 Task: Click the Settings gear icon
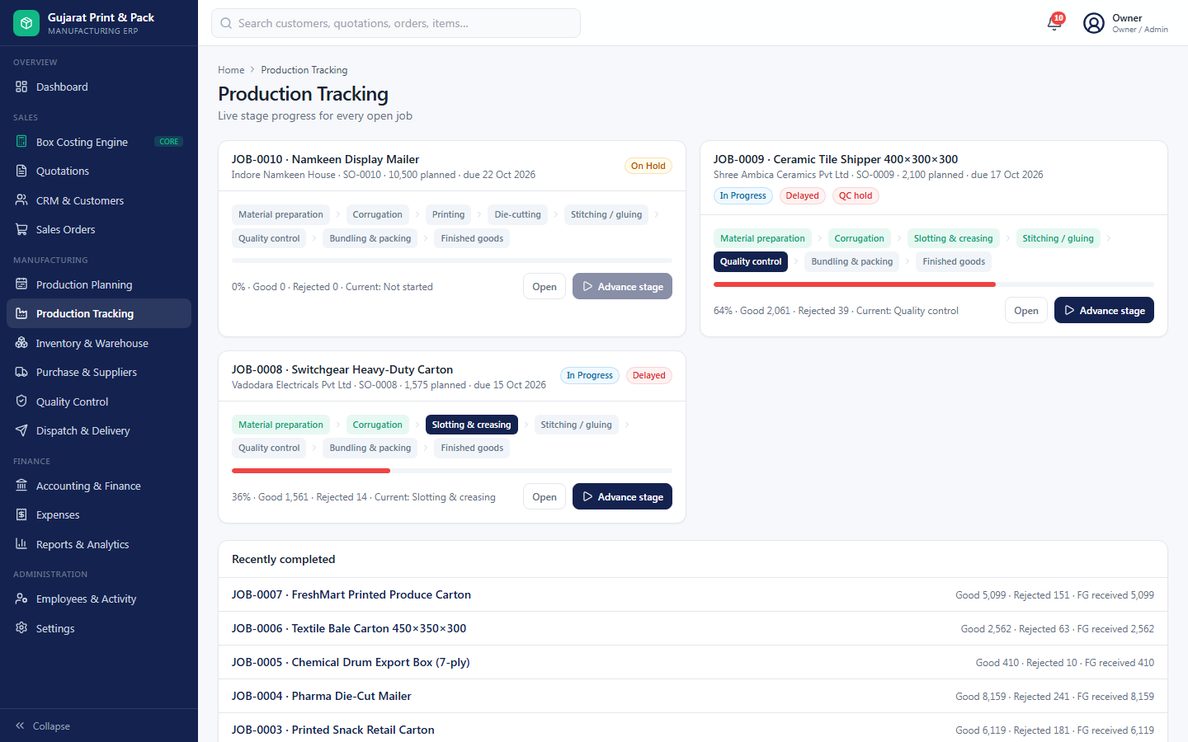coord(21,628)
